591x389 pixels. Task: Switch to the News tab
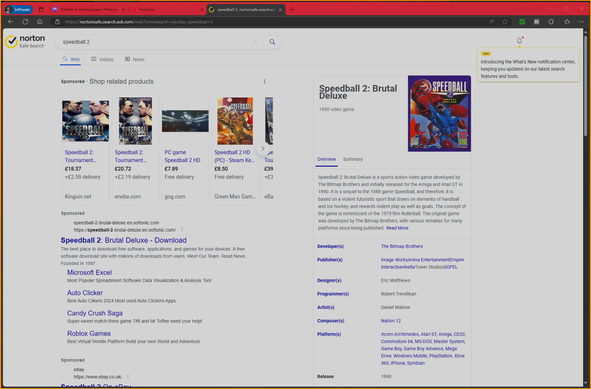click(x=135, y=59)
